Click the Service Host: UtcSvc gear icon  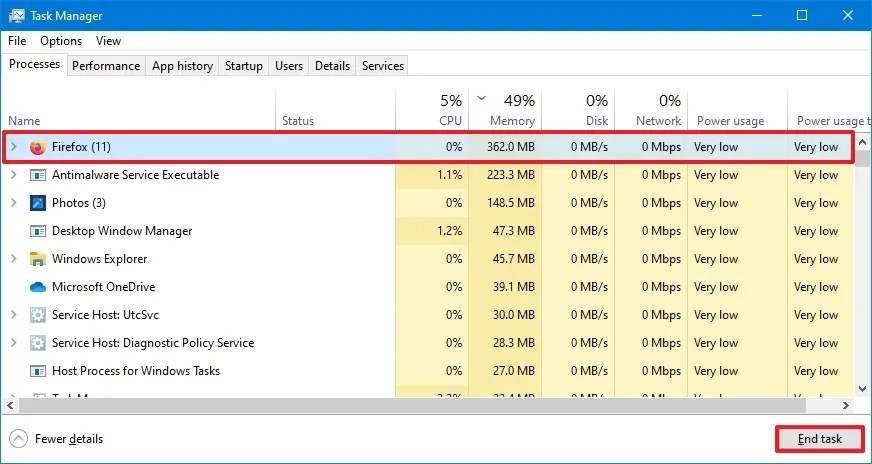tap(38, 315)
